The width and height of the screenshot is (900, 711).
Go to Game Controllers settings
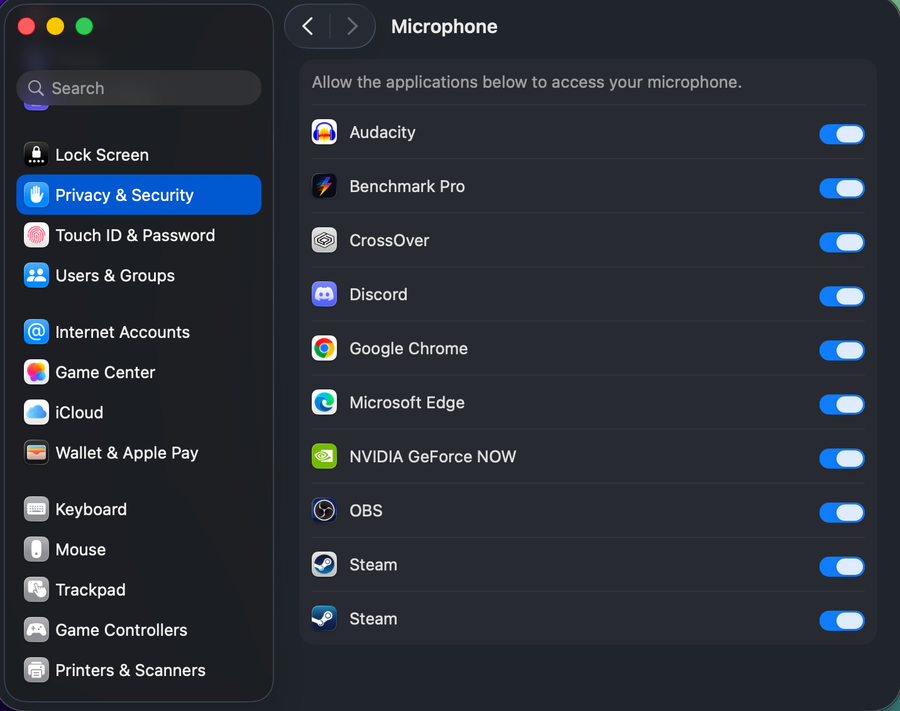click(x=139, y=630)
